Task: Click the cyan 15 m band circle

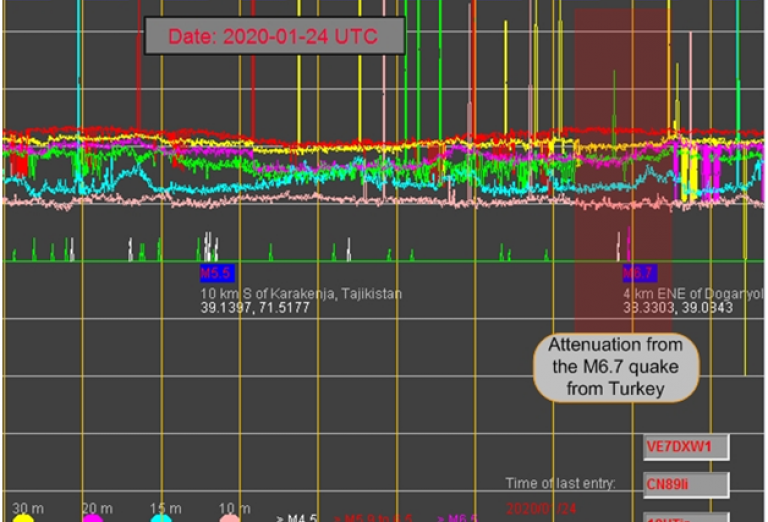Action: 161,518
